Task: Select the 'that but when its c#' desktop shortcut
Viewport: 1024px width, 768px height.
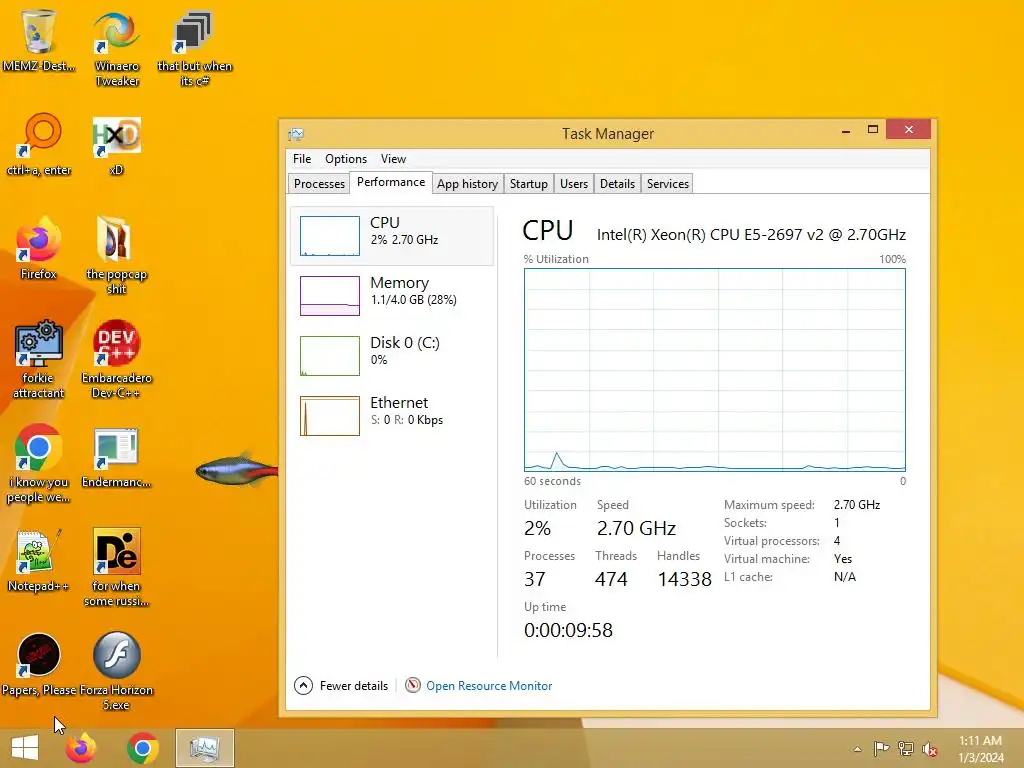Action: (x=194, y=48)
